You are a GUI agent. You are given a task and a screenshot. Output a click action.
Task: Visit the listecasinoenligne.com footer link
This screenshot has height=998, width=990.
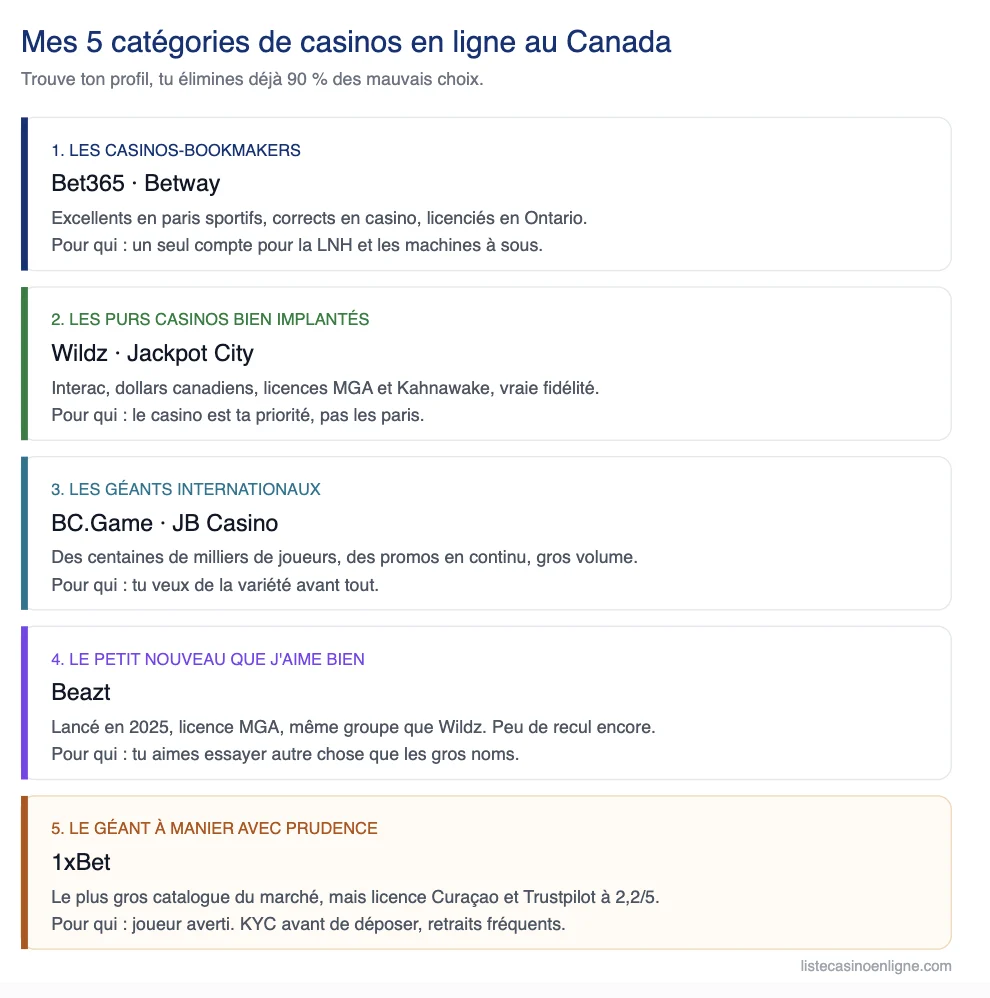tap(876, 966)
